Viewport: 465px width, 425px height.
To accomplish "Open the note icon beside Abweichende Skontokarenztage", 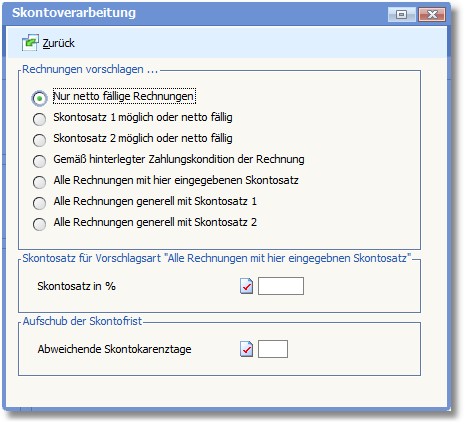I will (246, 349).
